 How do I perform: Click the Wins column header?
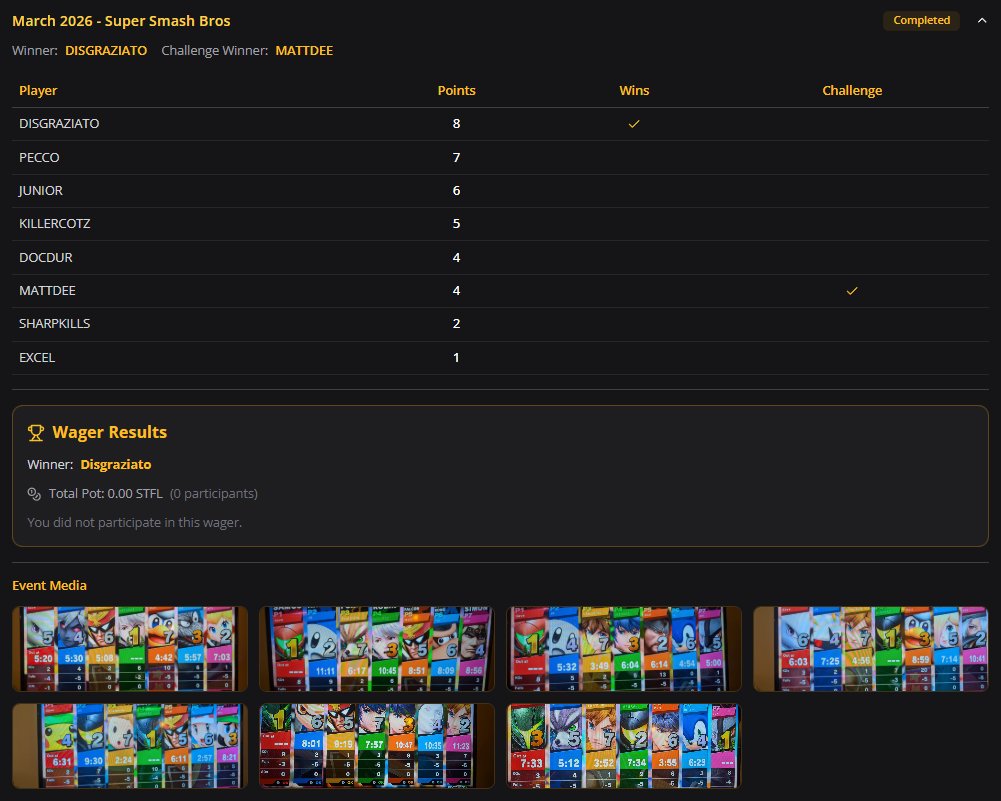tap(634, 91)
